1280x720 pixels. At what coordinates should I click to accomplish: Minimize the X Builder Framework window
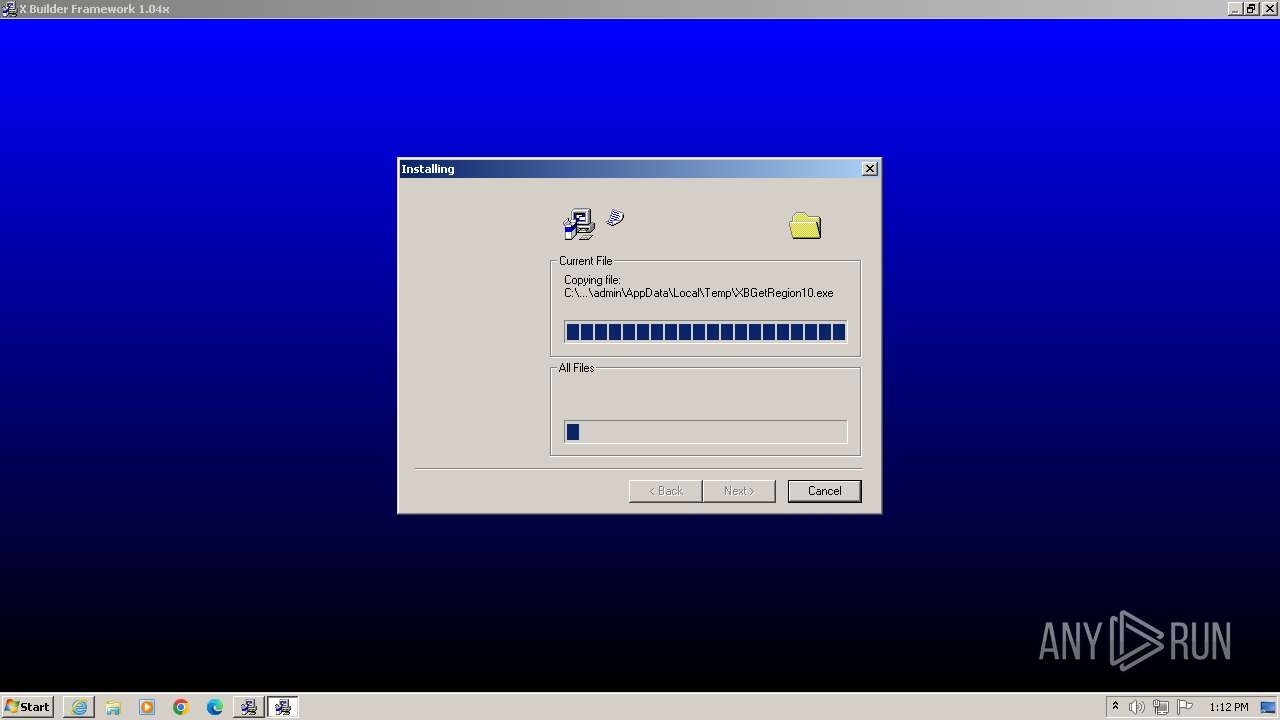click(x=1235, y=9)
